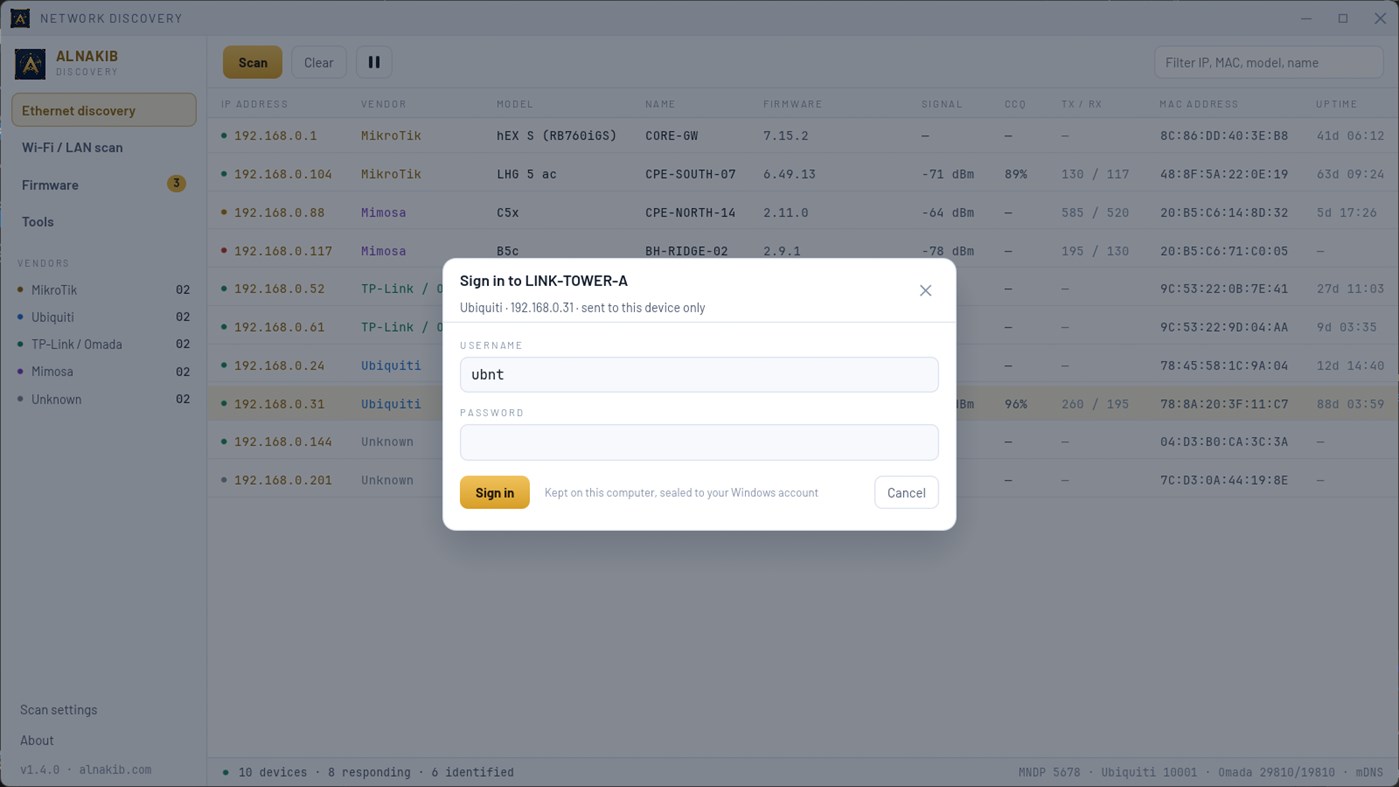The image size is (1399, 787).
Task: Cancel the sign-in dialog
Action: (x=906, y=492)
